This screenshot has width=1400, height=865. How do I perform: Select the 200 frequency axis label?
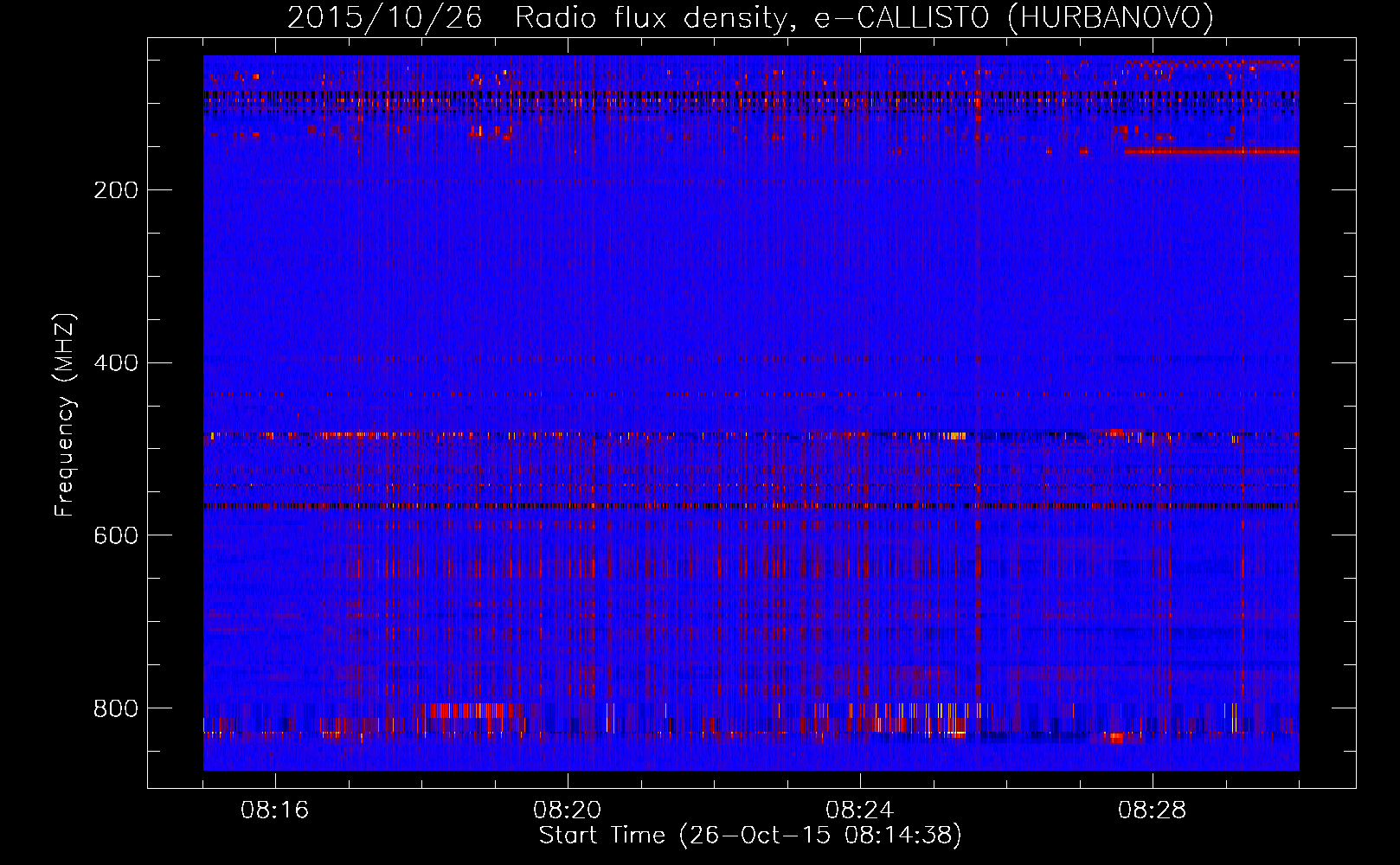[x=115, y=190]
